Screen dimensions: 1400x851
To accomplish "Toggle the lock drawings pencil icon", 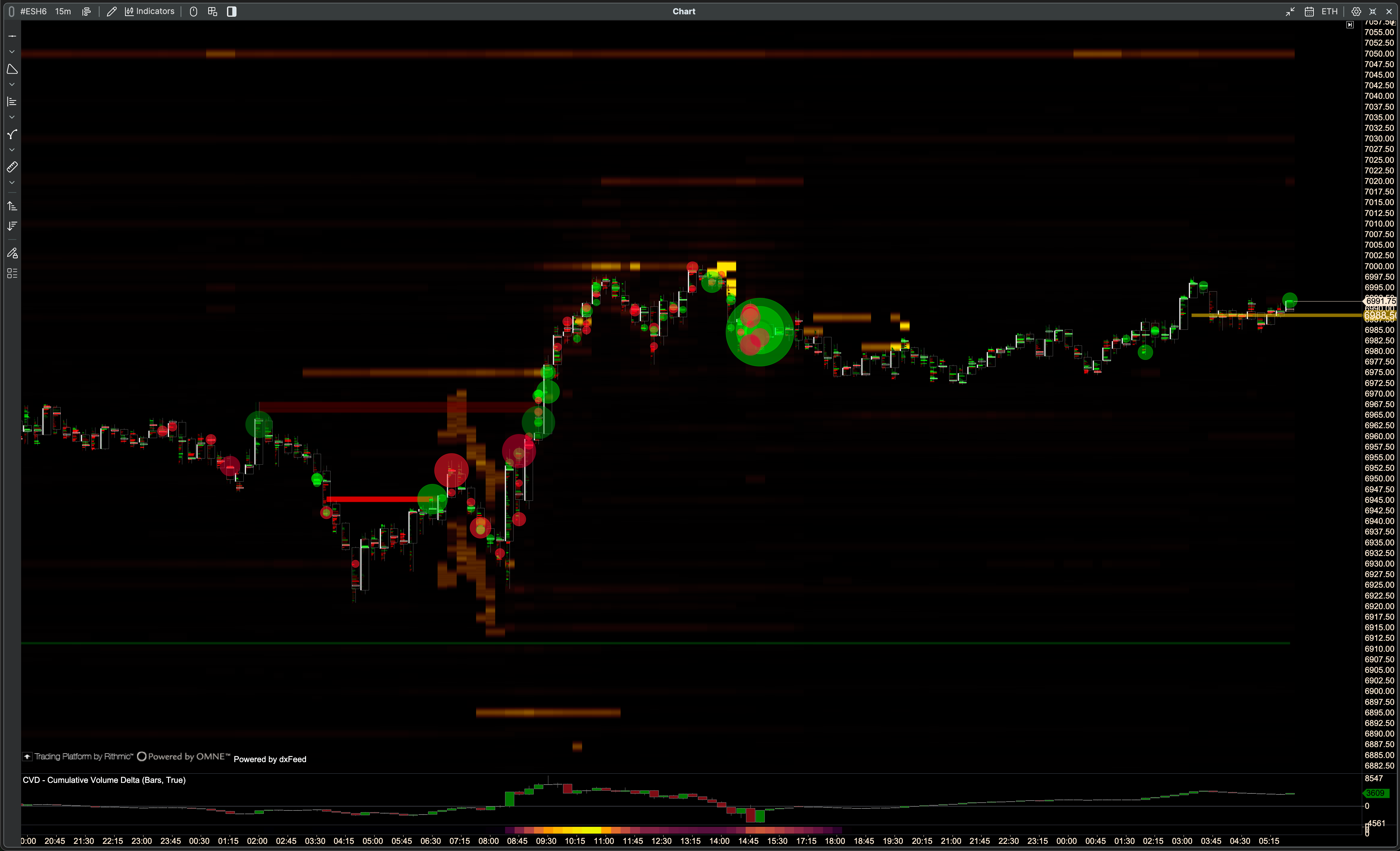I will point(12,253).
